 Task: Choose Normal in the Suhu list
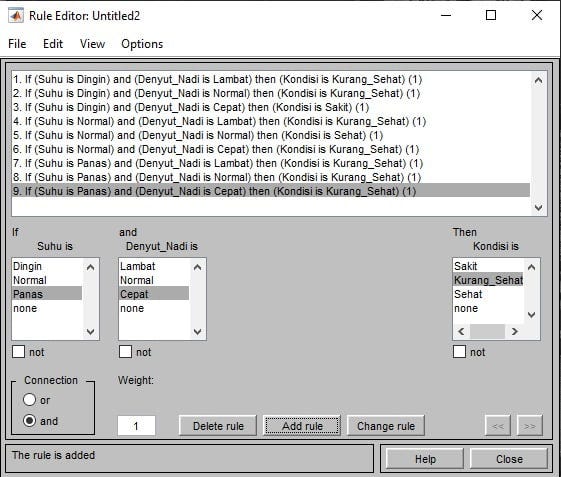click(x=47, y=280)
